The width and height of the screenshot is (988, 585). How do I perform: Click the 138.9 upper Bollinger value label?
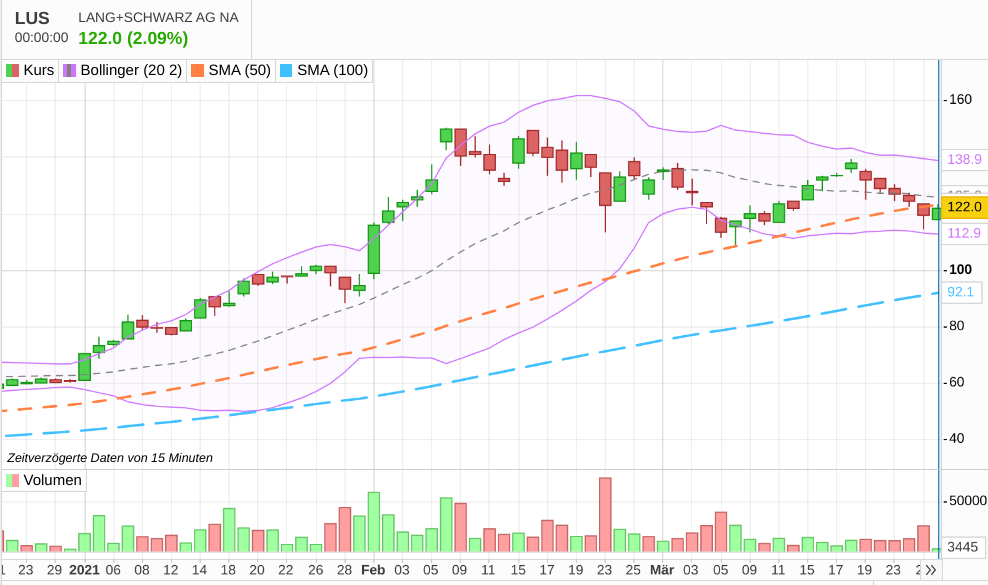[x=964, y=159]
